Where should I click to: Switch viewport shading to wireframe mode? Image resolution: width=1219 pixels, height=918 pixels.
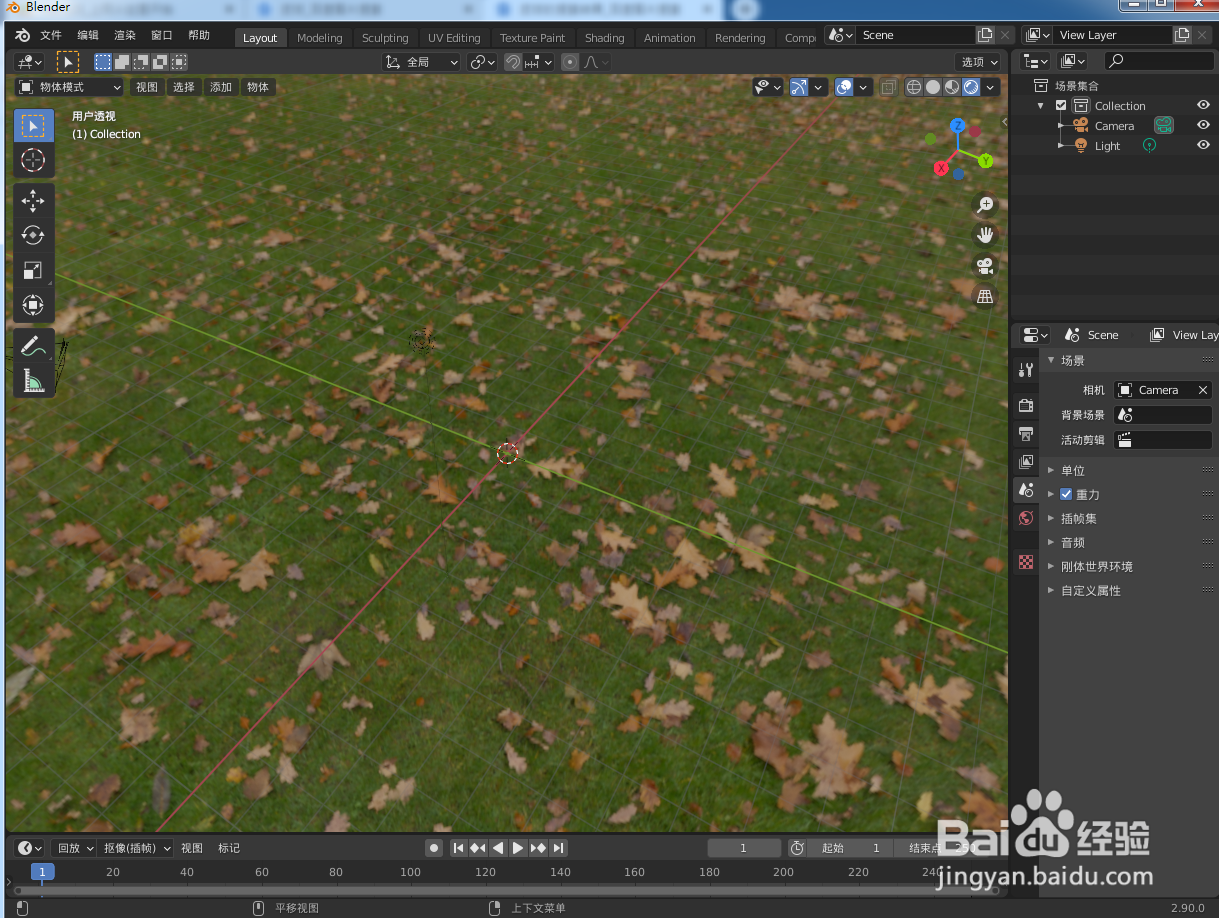(x=913, y=87)
